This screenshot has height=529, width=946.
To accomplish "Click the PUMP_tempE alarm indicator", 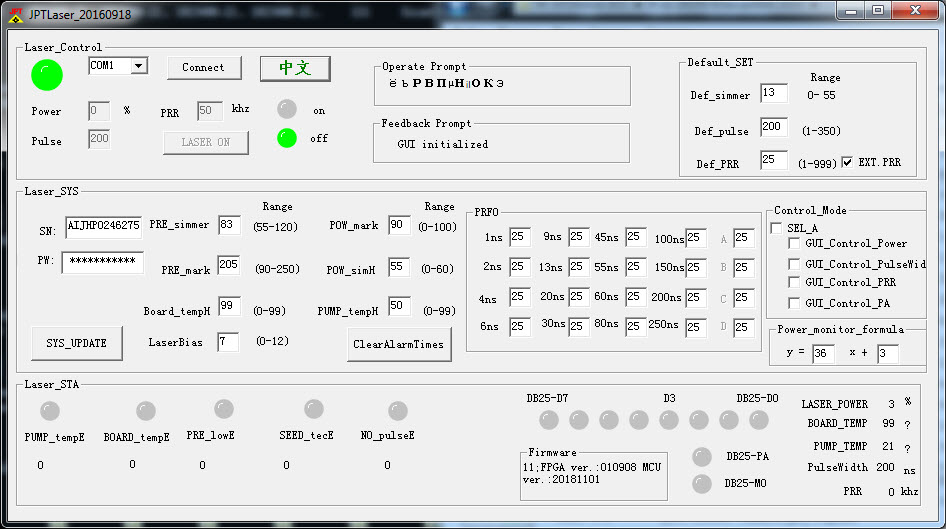I will click(x=49, y=411).
